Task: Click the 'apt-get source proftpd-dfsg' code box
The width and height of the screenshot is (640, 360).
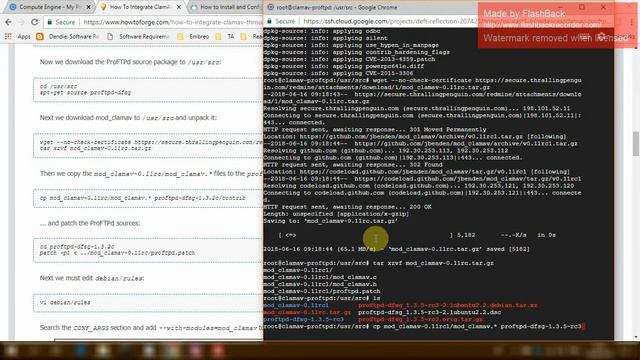Action: (x=148, y=89)
